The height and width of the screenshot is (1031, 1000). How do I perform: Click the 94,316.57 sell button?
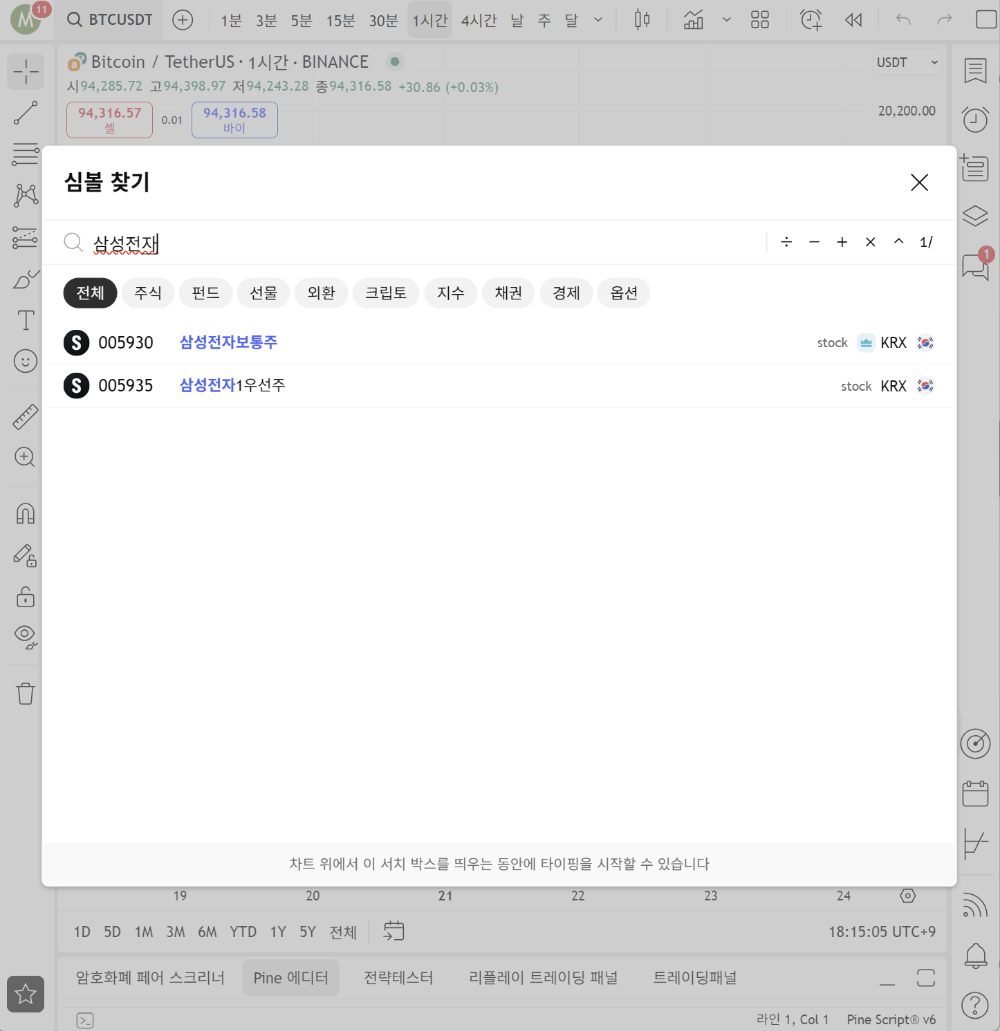(110, 120)
